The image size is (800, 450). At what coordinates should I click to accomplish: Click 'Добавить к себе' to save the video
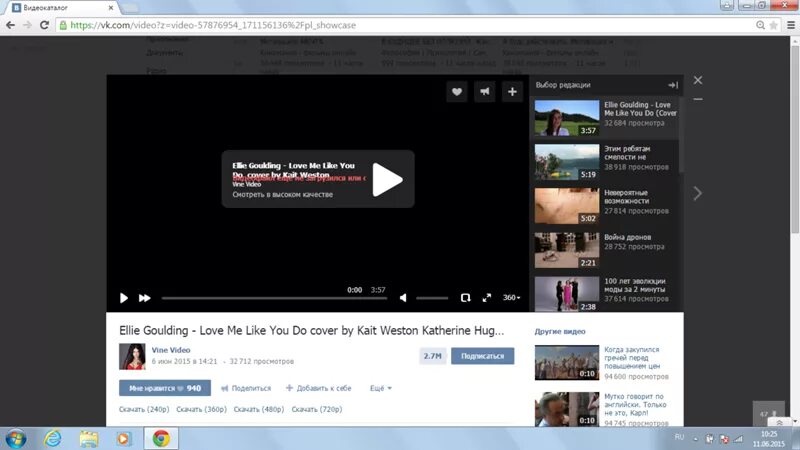point(319,388)
